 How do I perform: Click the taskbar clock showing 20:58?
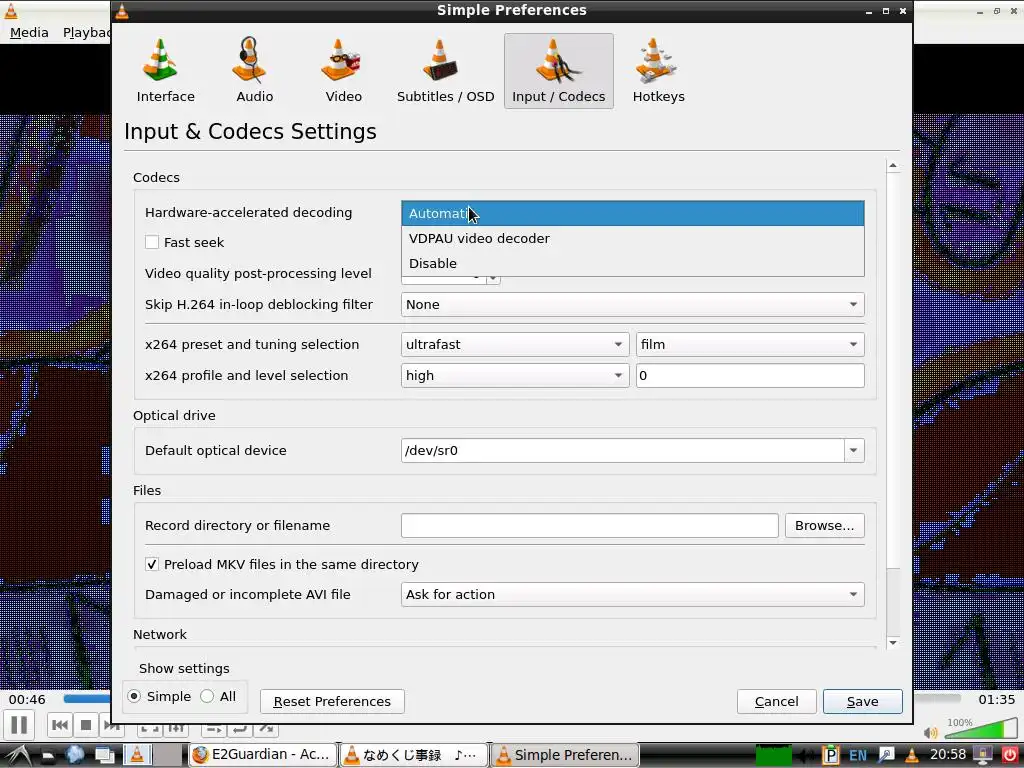click(948, 755)
